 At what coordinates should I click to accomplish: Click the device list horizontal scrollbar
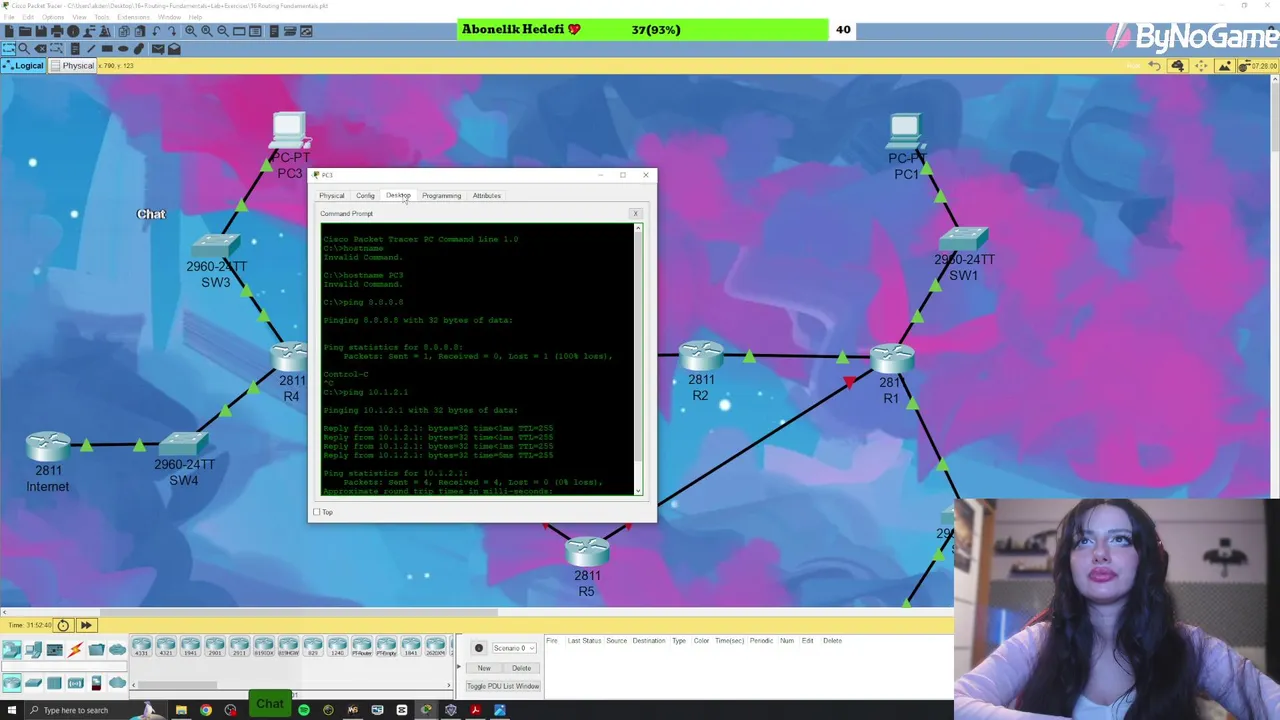(177, 685)
